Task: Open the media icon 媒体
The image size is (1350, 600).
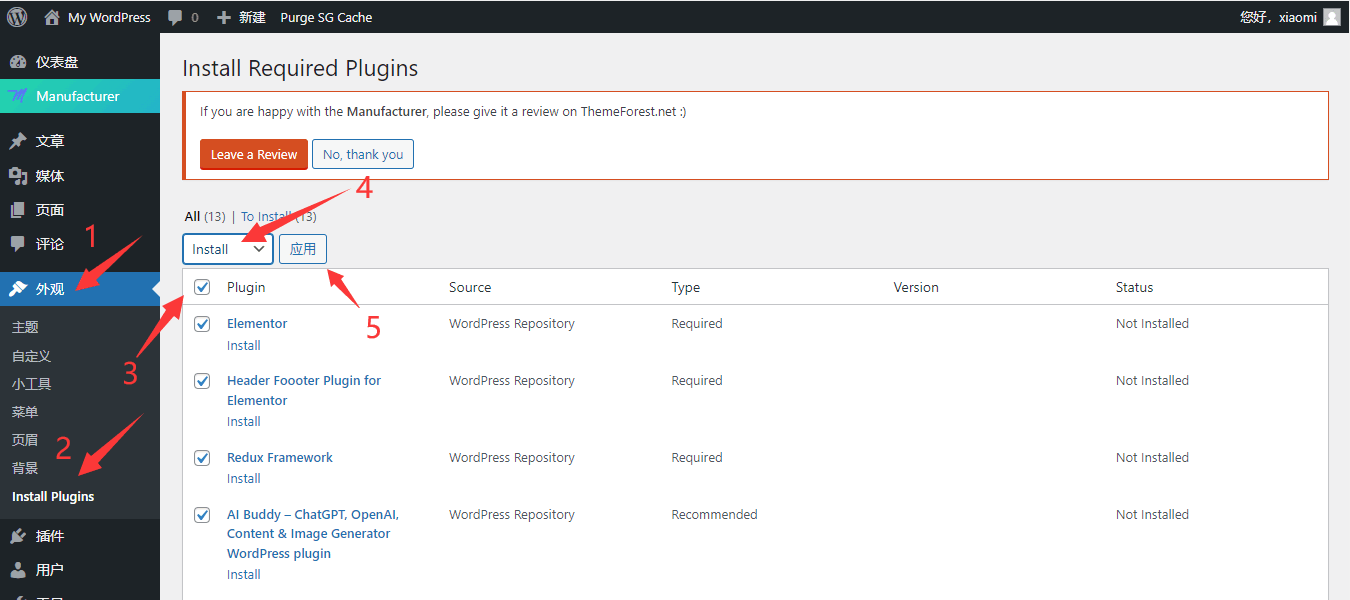Action: (x=18, y=176)
